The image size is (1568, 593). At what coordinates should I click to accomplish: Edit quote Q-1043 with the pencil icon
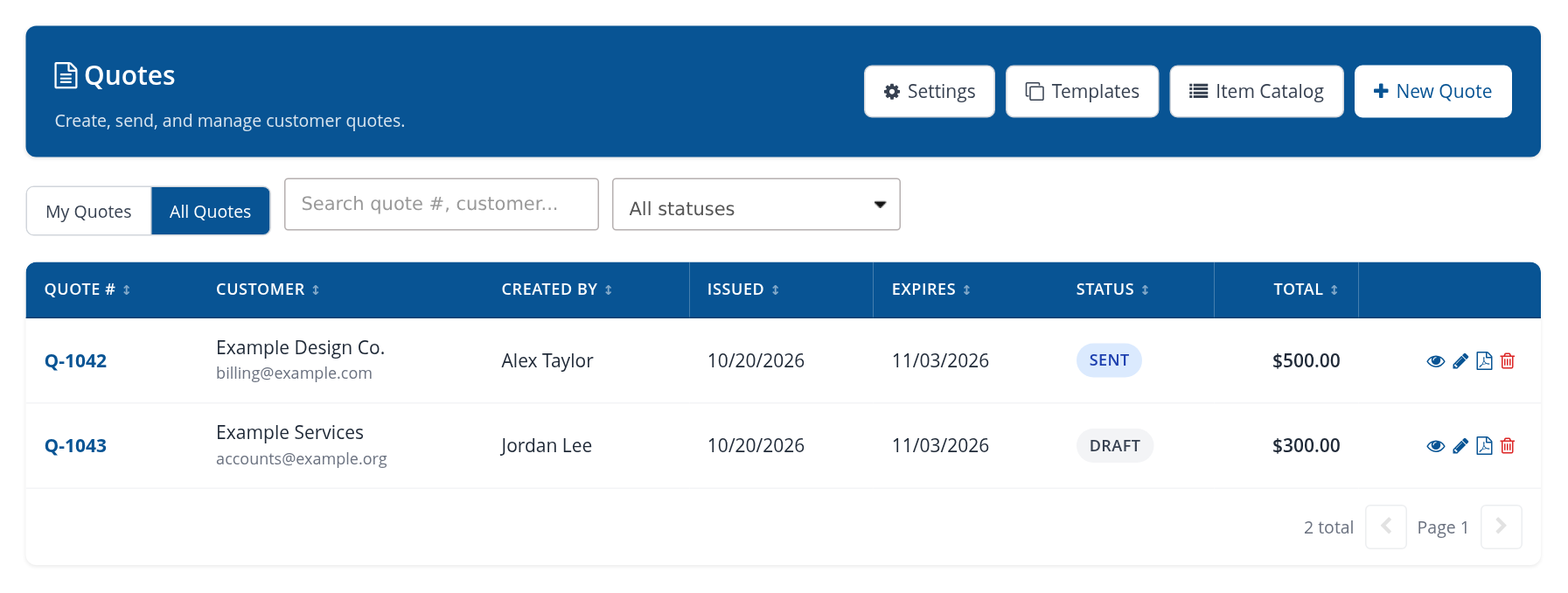pyautogui.click(x=1460, y=446)
